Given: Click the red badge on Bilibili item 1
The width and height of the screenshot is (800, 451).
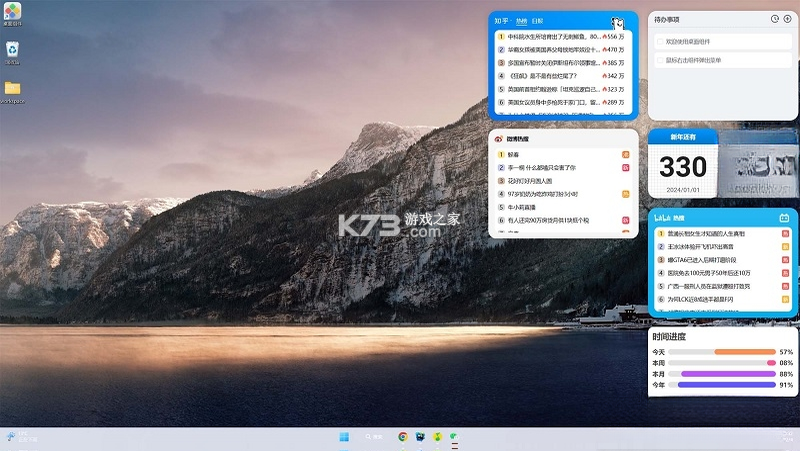Looking at the screenshot, I should 786,234.
